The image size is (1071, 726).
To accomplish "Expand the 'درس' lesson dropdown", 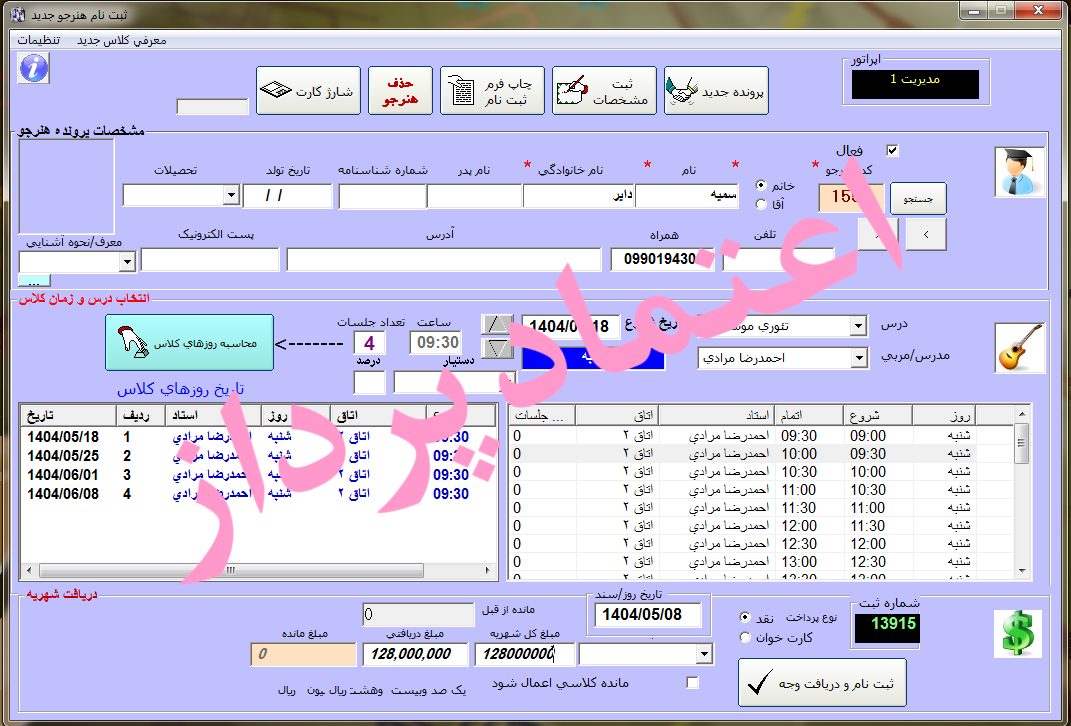I will pyautogui.click(x=857, y=327).
